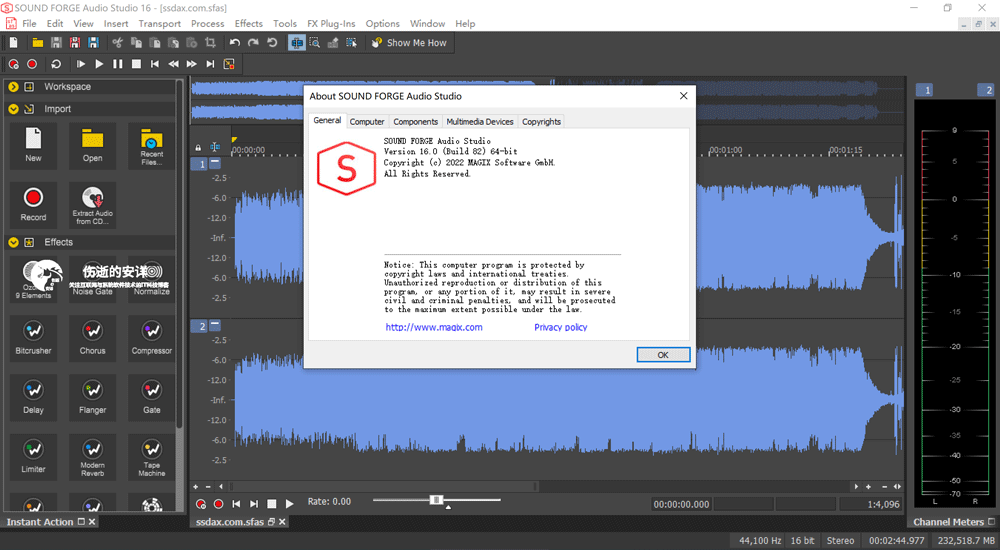Click the Redo arrow in the toolbar
This screenshot has height=550, width=1000.
coord(253,43)
